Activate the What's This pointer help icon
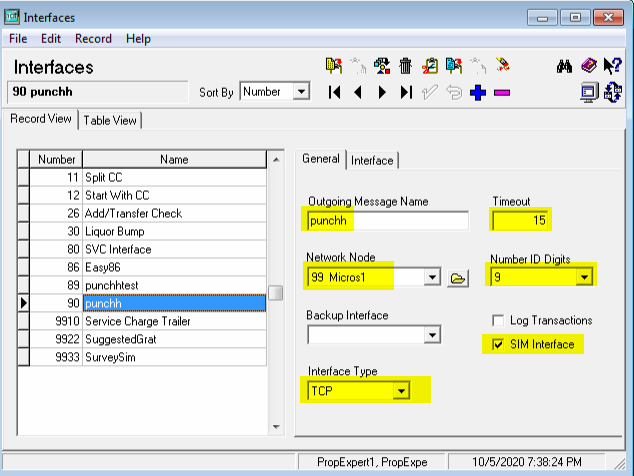Image resolution: width=634 pixels, height=476 pixels. point(612,66)
